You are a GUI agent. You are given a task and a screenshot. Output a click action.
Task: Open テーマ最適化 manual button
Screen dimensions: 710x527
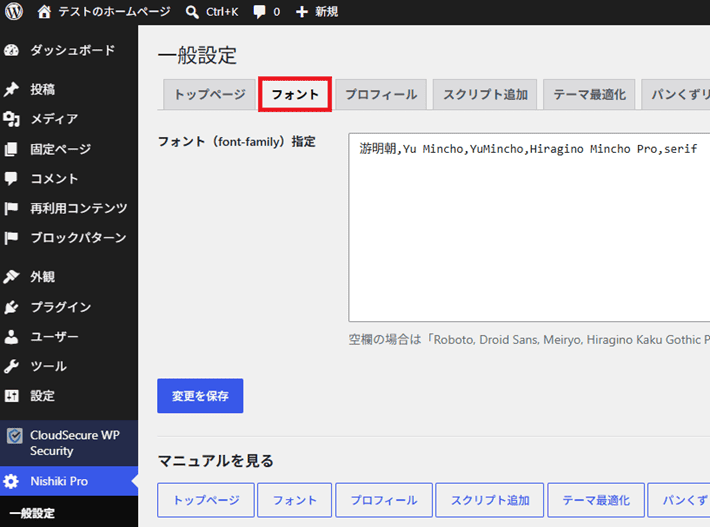coord(596,500)
